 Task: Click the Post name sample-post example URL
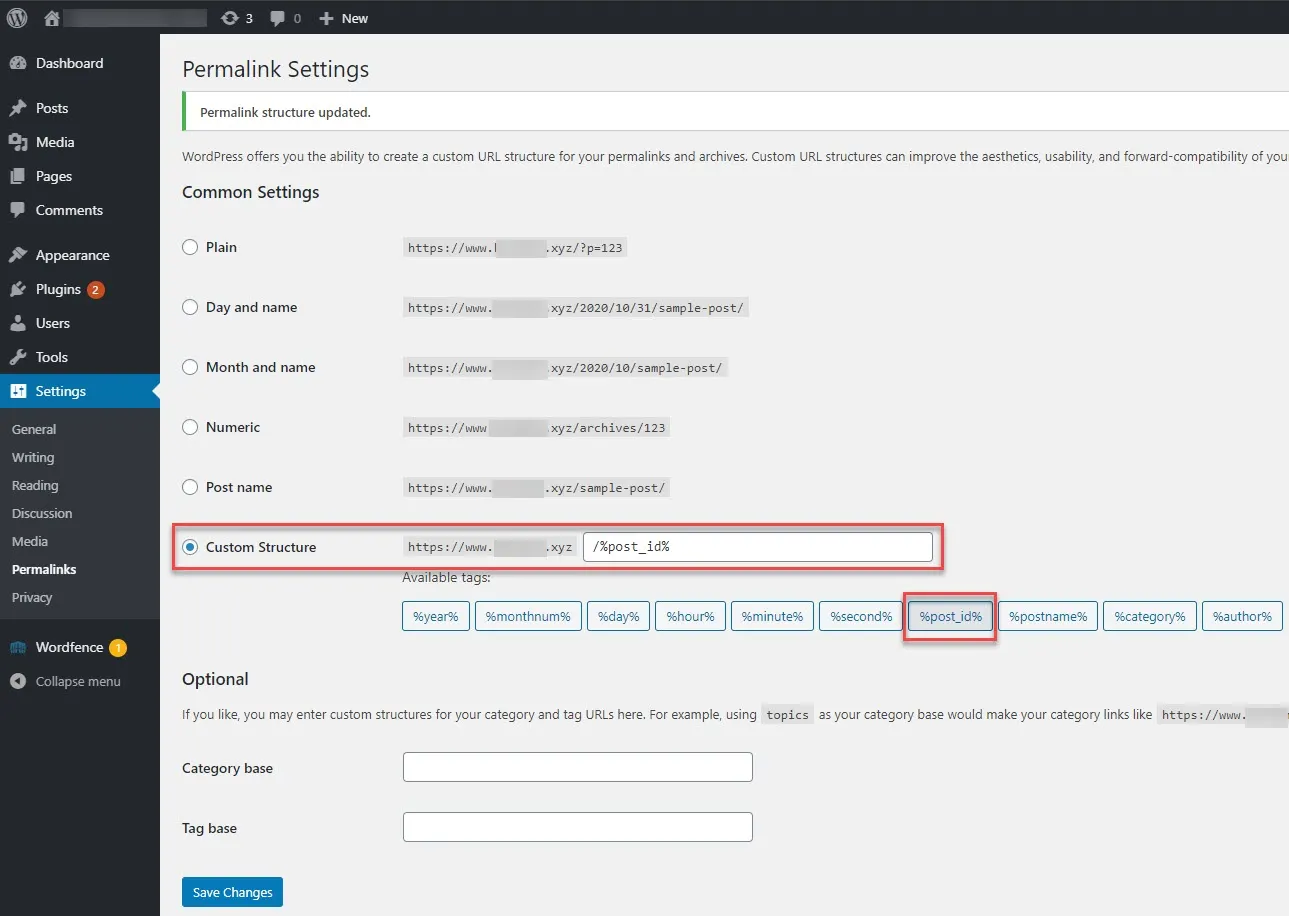click(536, 487)
